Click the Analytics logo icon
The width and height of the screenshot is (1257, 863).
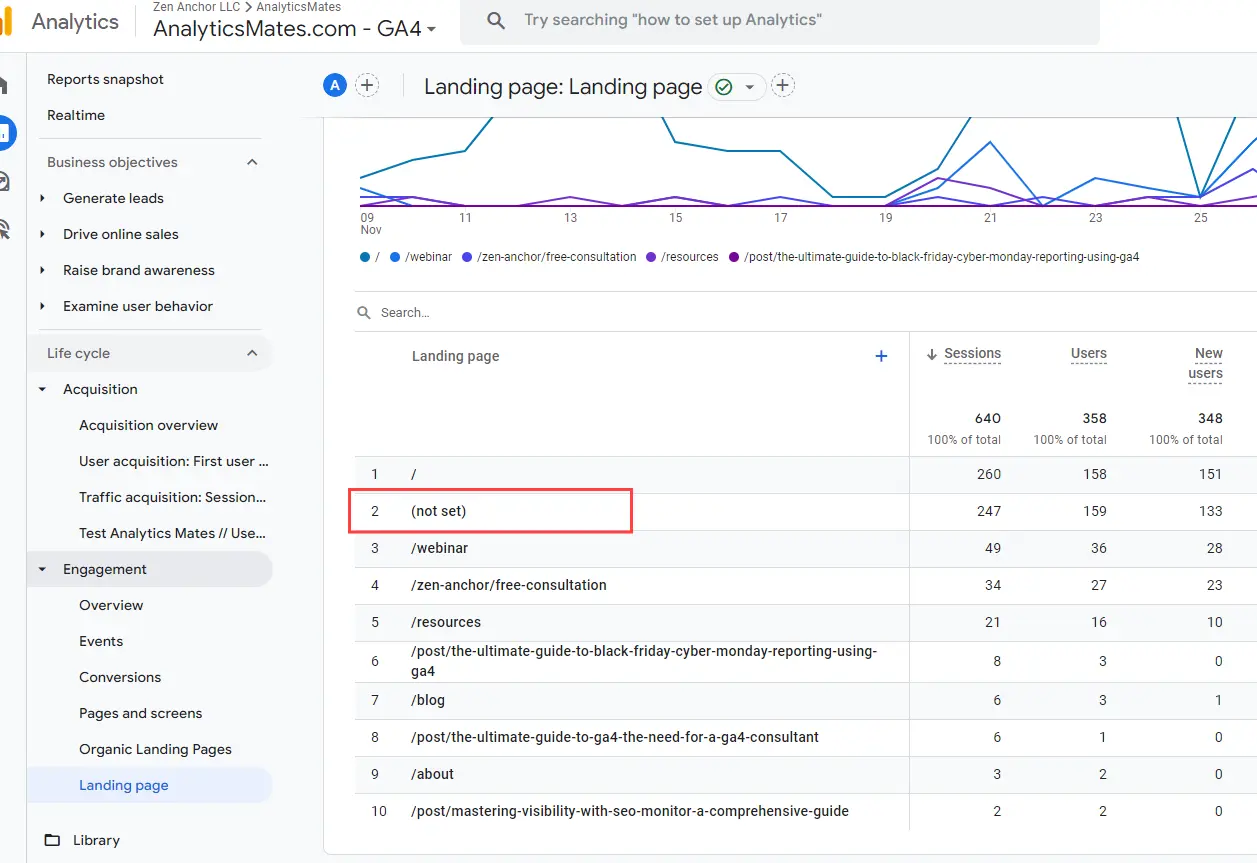click(6, 21)
